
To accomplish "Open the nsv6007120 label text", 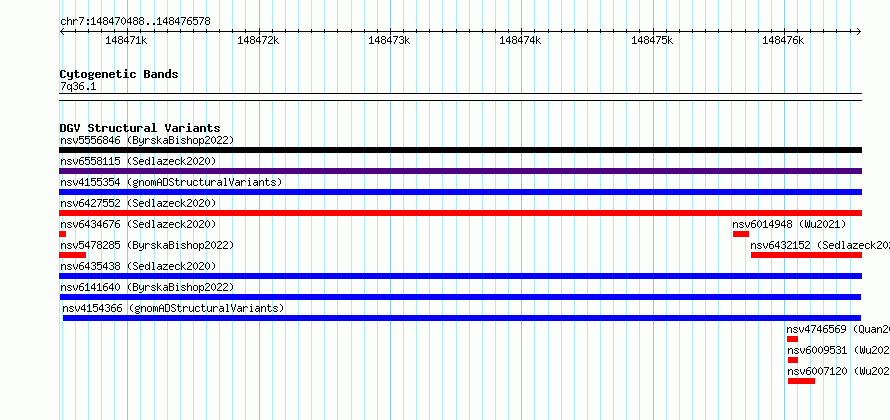I will [x=838, y=371].
